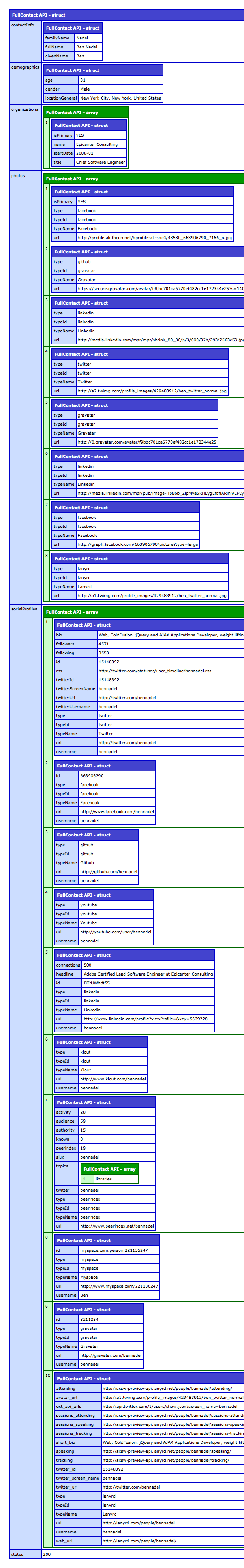Click the youtube.com/user/bennadel url
The image size is (244, 1568).
pos(116,932)
